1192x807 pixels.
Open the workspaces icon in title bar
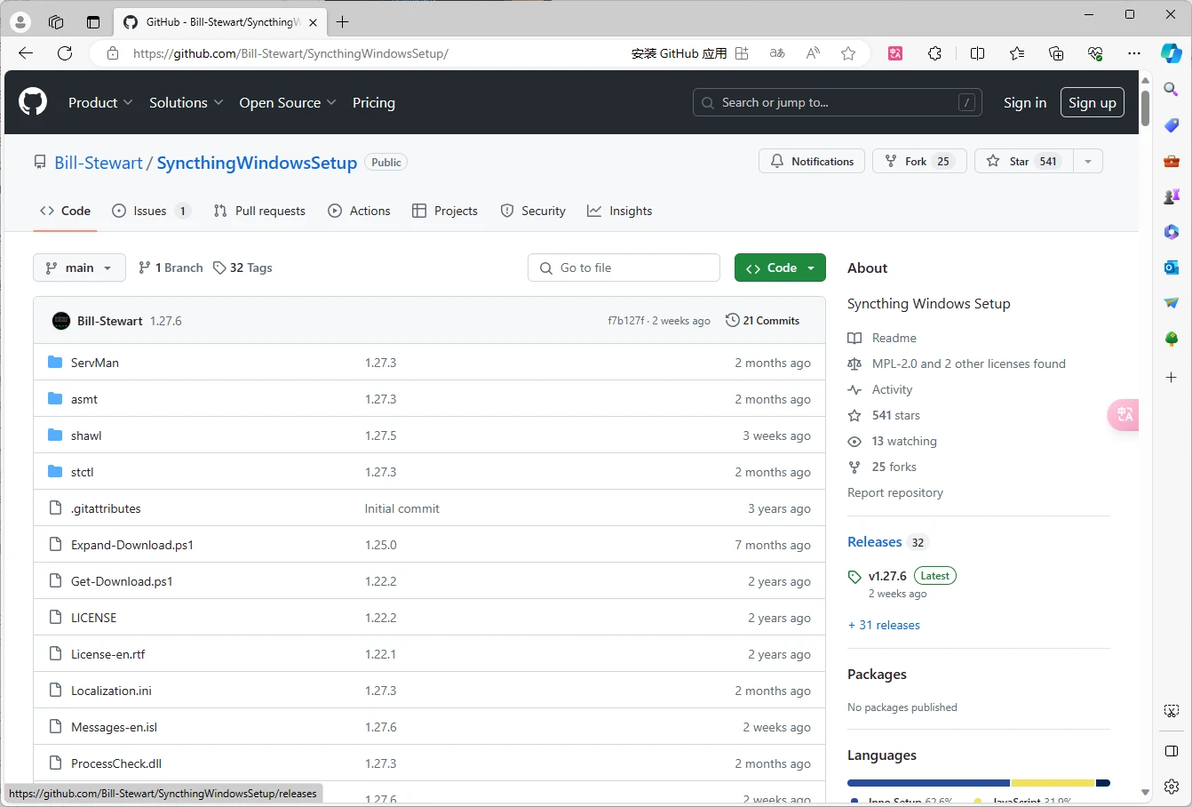pyautogui.click(x=56, y=22)
